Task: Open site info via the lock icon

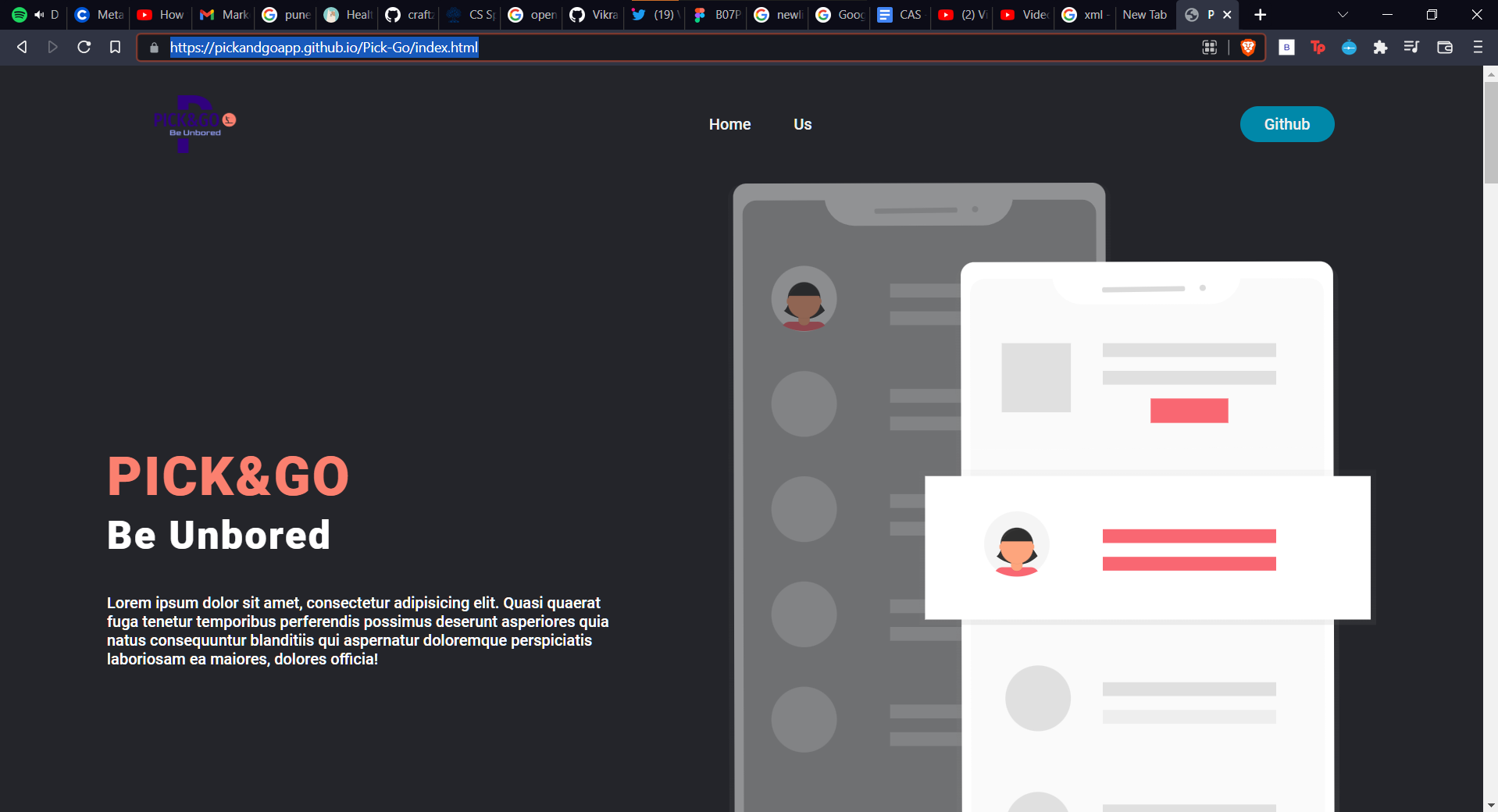Action: 154,48
